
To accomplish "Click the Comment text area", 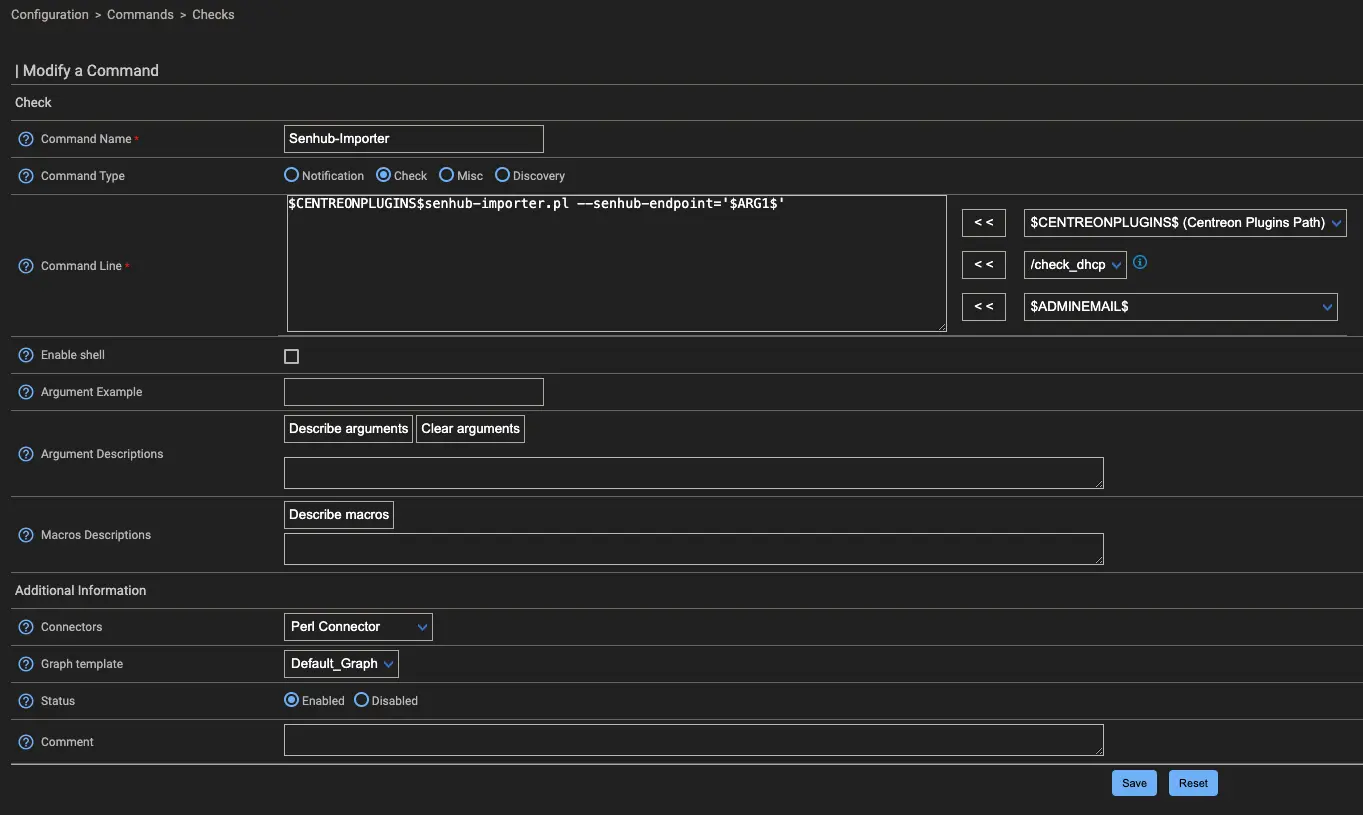I will pyautogui.click(x=694, y=740).
